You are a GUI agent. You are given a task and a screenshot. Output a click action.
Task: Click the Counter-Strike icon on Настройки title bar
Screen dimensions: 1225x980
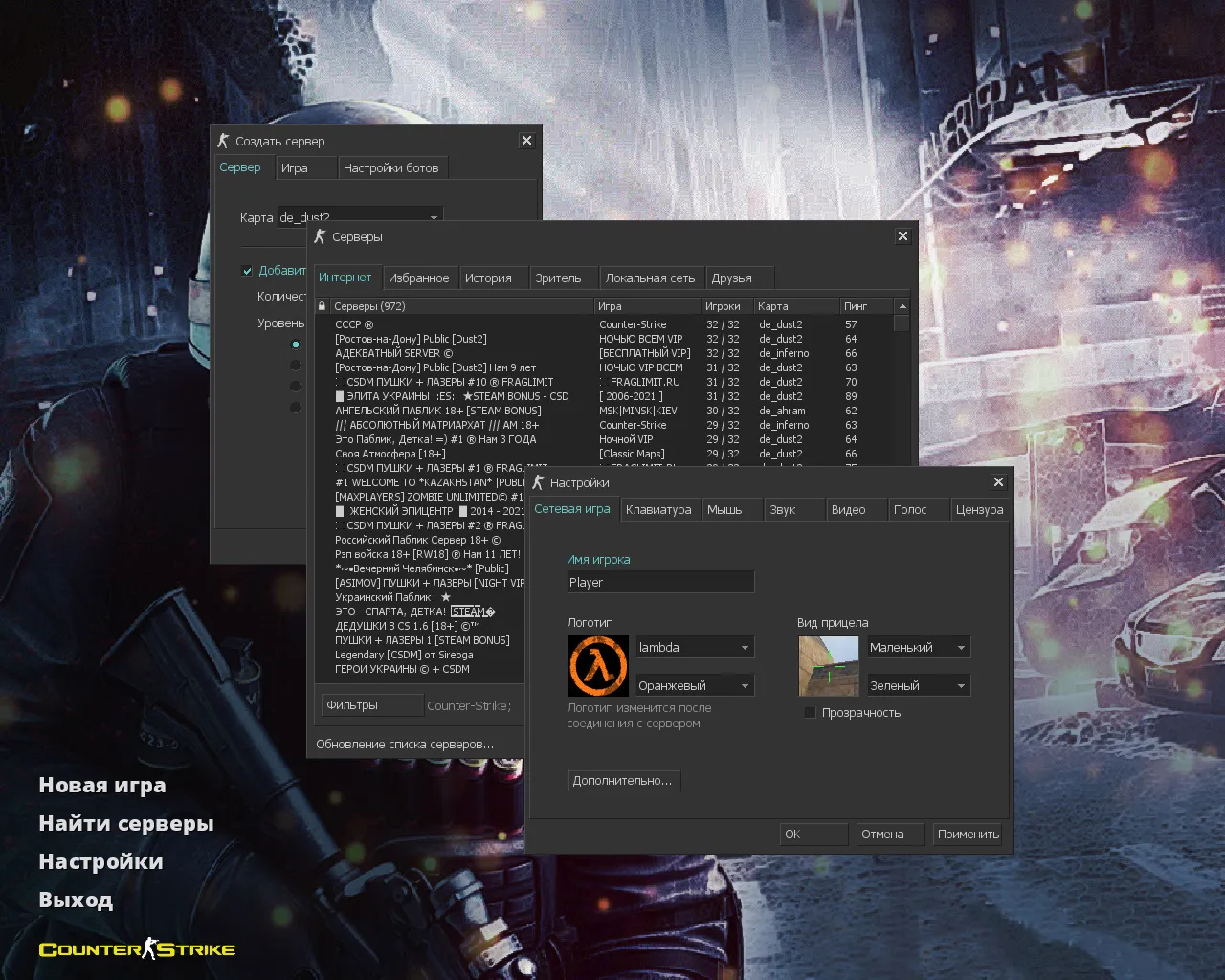538,482
